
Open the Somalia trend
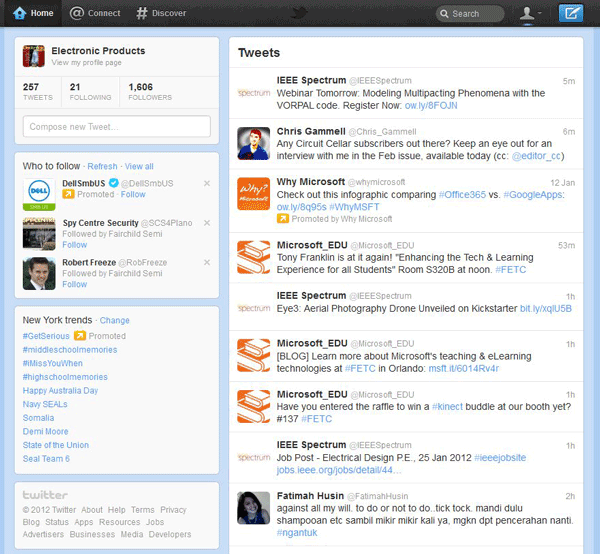pyautogui.click(x=38, y=418)
